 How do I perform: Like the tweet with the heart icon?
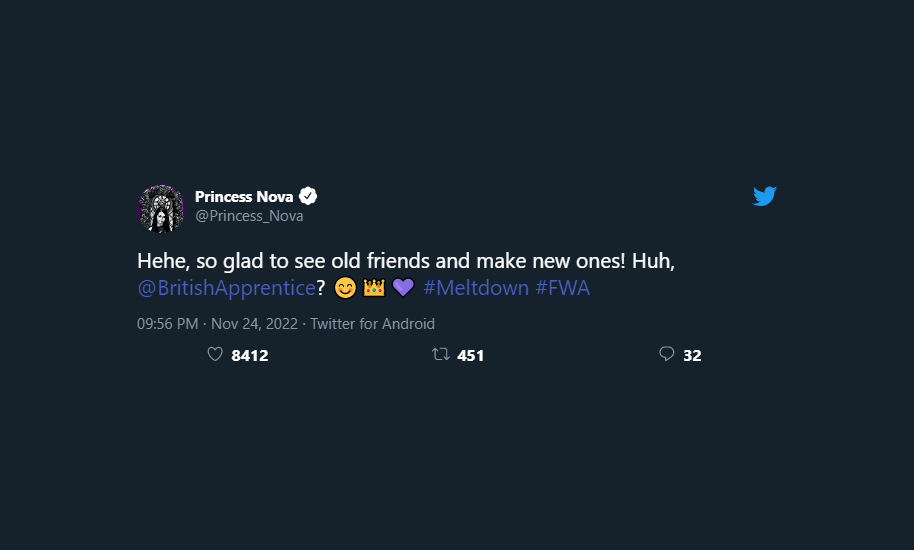click(x=214, y=354)
